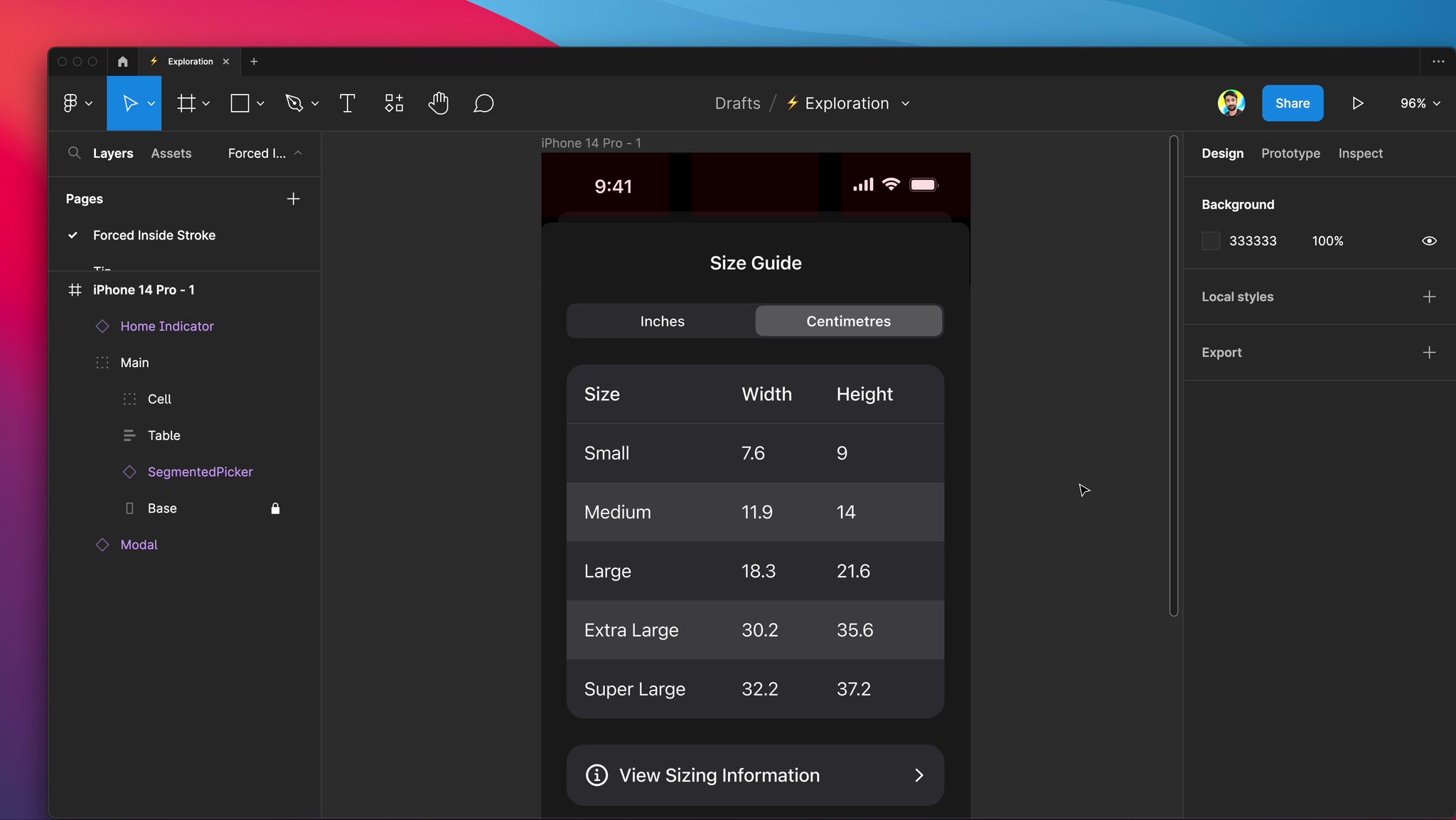This screenshot has height=820, width=1456.
Task: Open the Figma main menu dropdown
Action: (77, 103)
